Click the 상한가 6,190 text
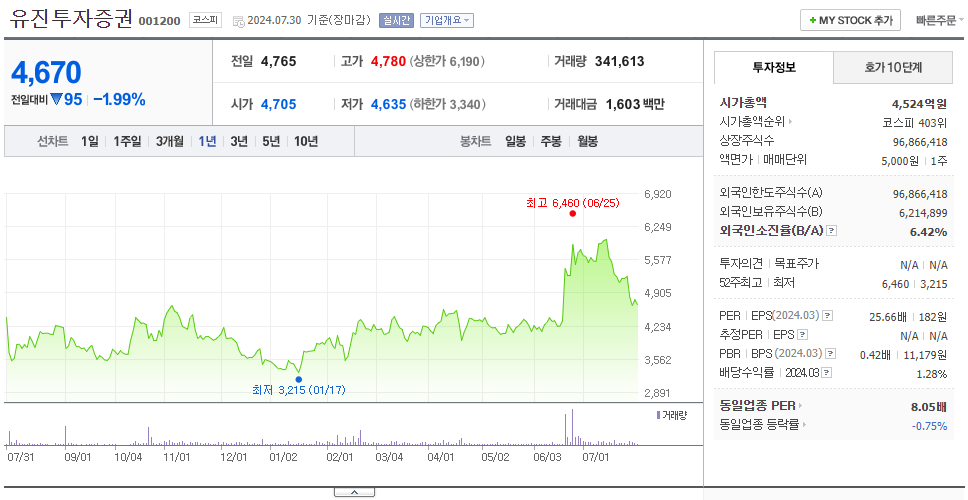The width and height of the screenshot is (968, 500). (447, 62)
